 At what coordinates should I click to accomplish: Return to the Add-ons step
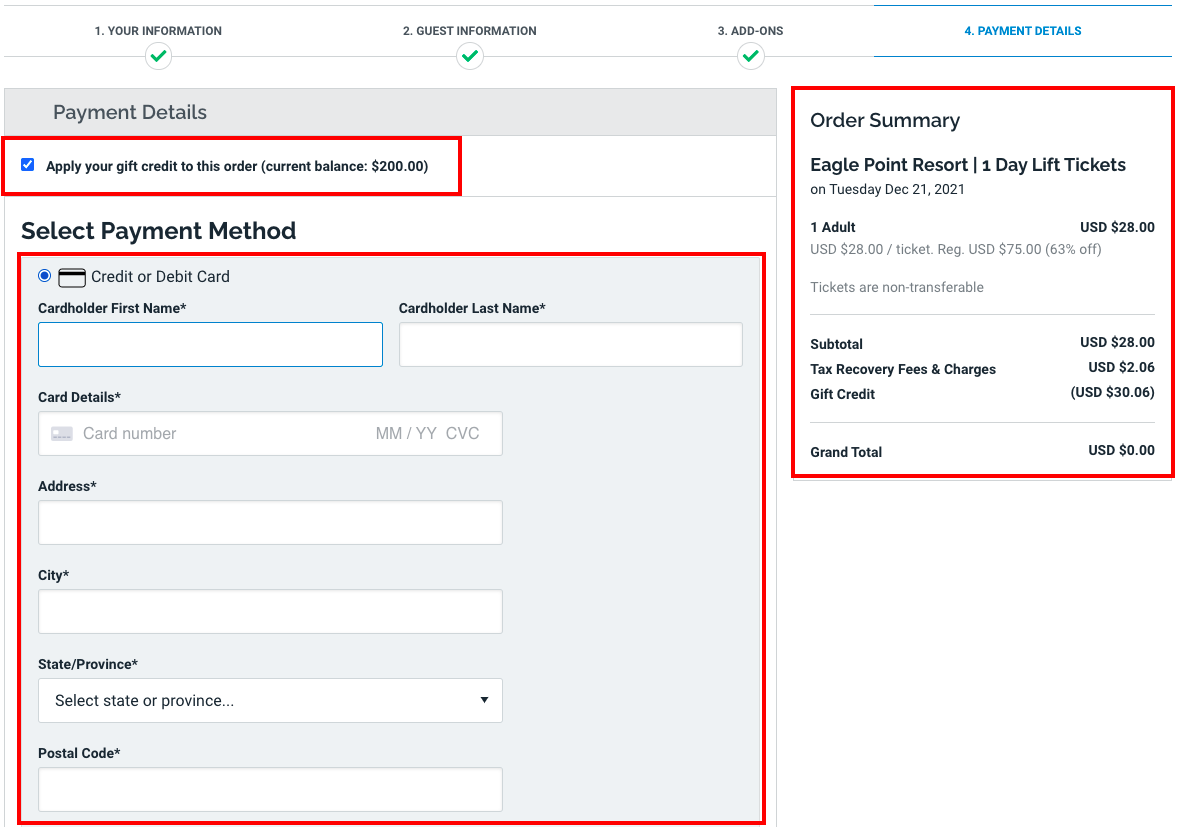coord(751,31)
